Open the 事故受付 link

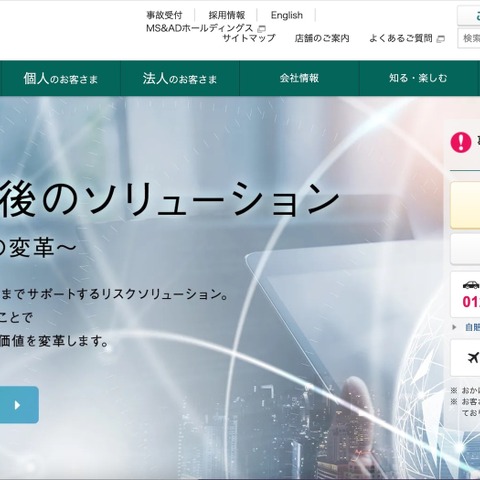coord(164,15)
